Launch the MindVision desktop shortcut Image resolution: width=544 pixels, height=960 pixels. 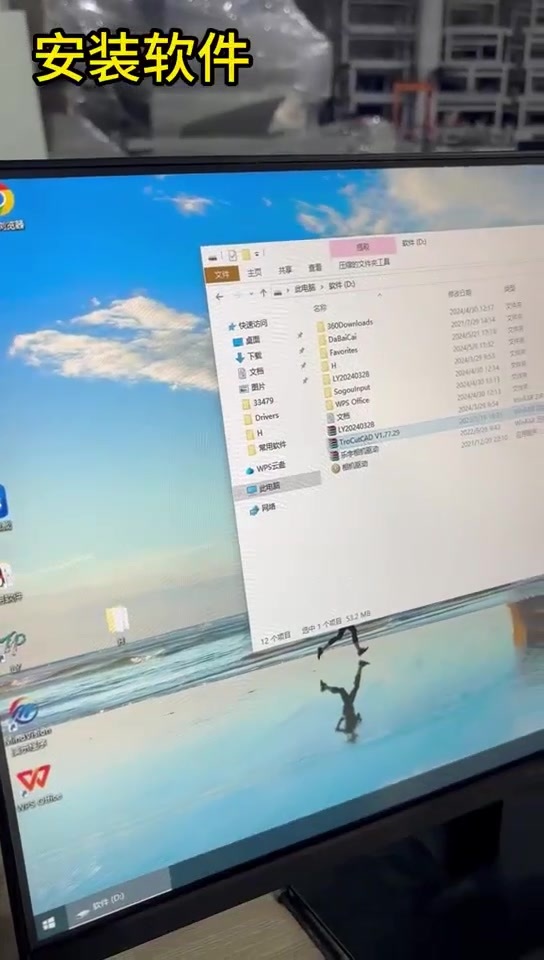[26, 727]
